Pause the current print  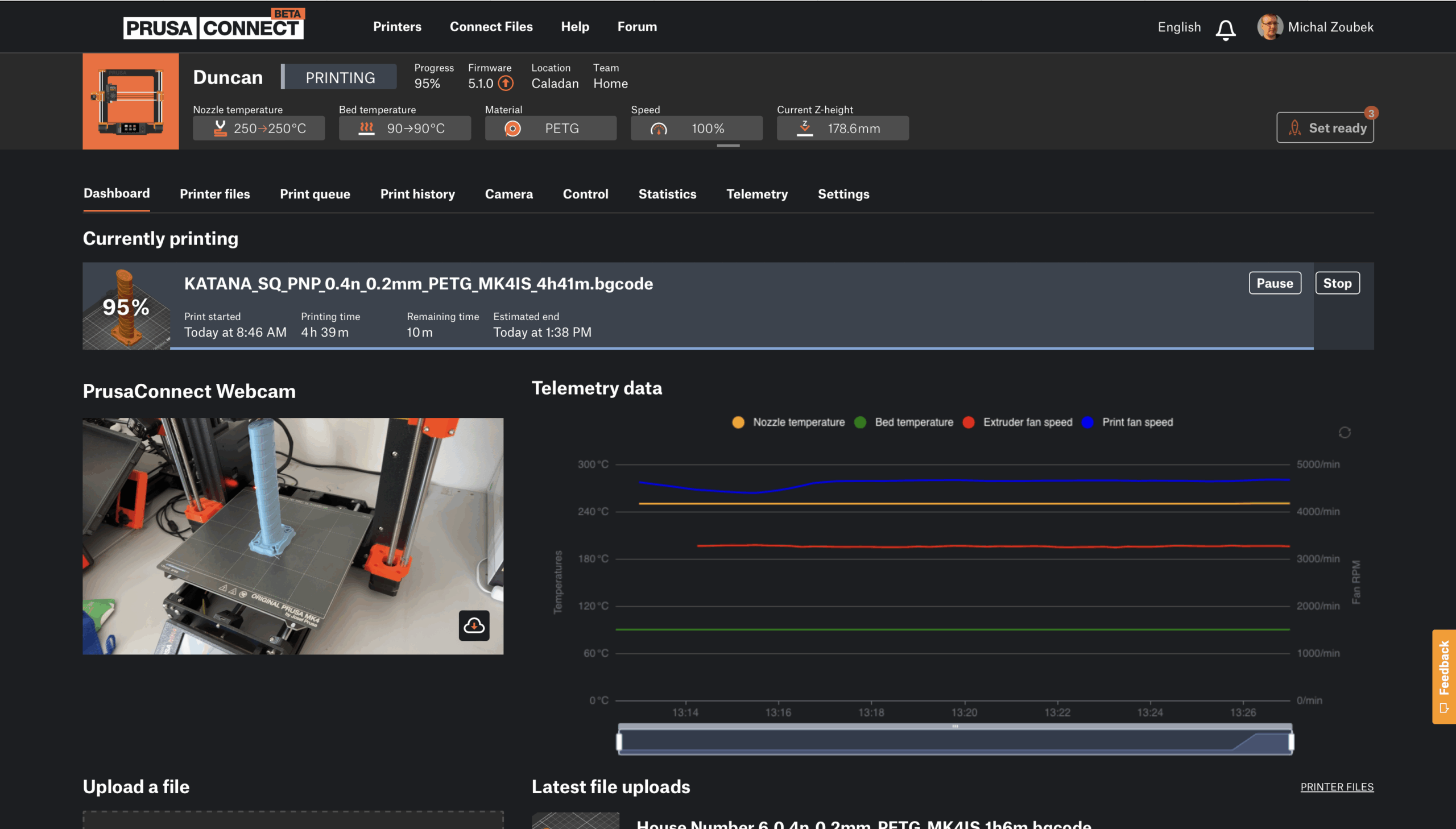click(x=1275, y=283)
